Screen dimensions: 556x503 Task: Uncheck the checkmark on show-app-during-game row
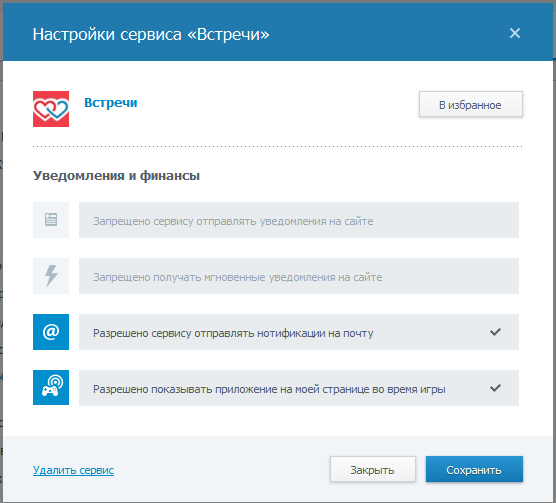495,388
